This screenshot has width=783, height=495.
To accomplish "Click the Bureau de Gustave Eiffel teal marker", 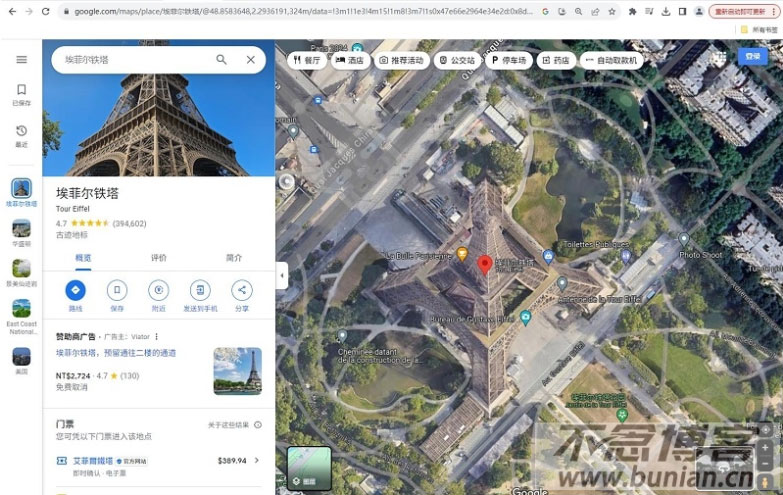I will click(x=525, y=317).
